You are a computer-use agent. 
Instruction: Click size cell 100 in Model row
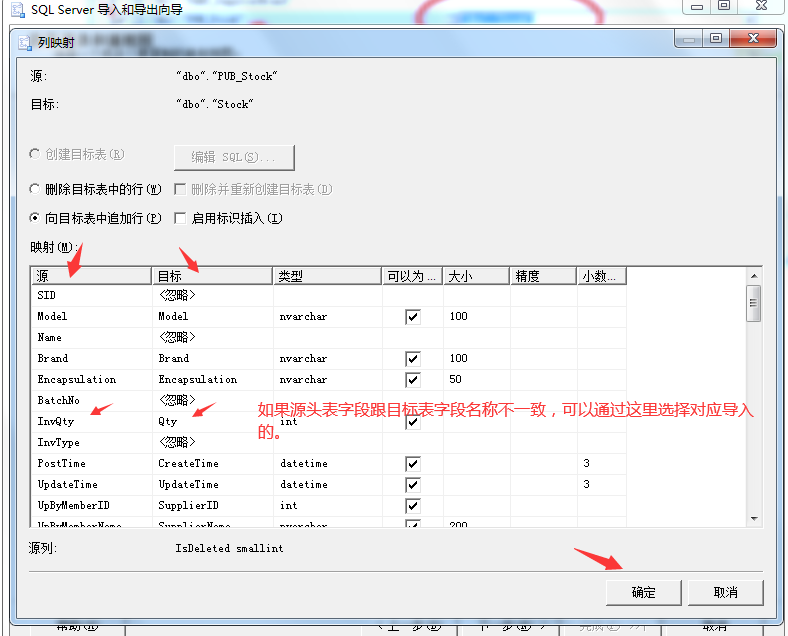(476, 316)
